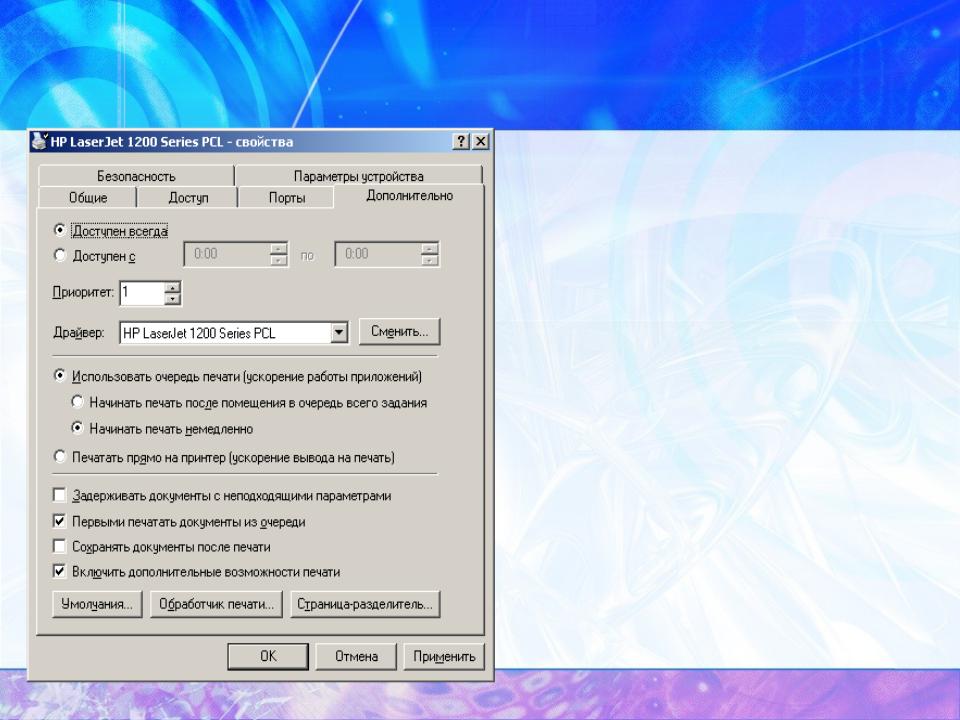The height and width of the screenshot is (720, 960).
Task: Enable Сохранять документы после печати
Action: [x=59, y=546]
